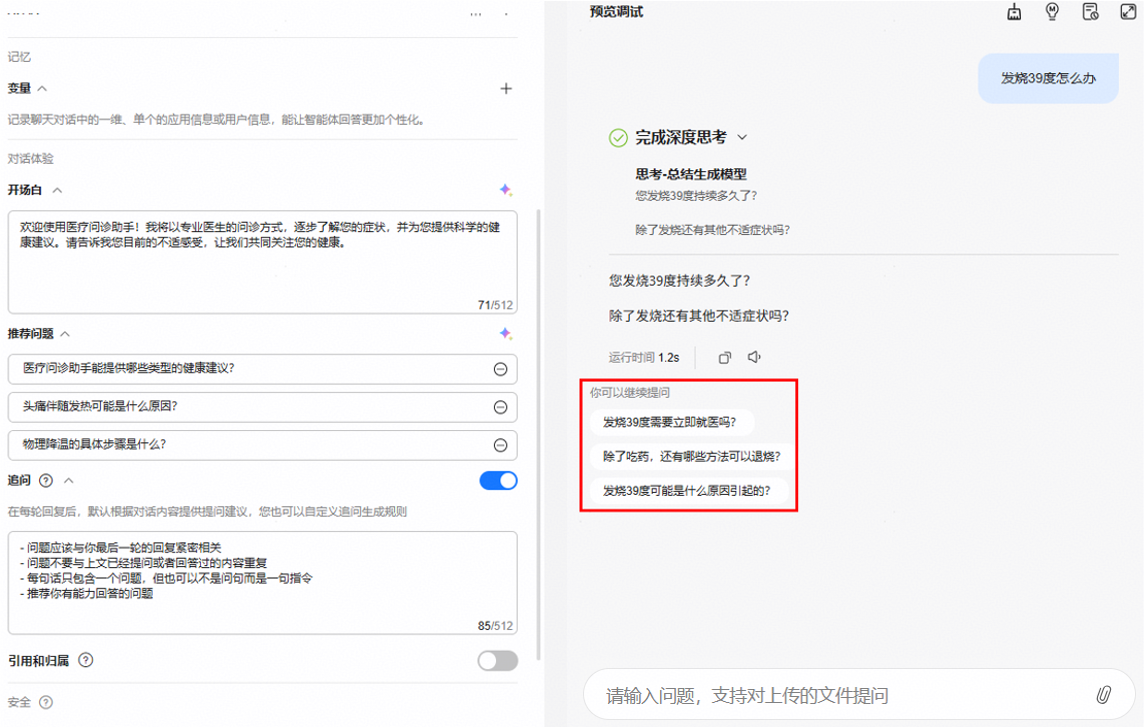This screenshot has height=727, width=1144.
Task: Turn off the 追问 toggle switch
Action: click(498, 480)
